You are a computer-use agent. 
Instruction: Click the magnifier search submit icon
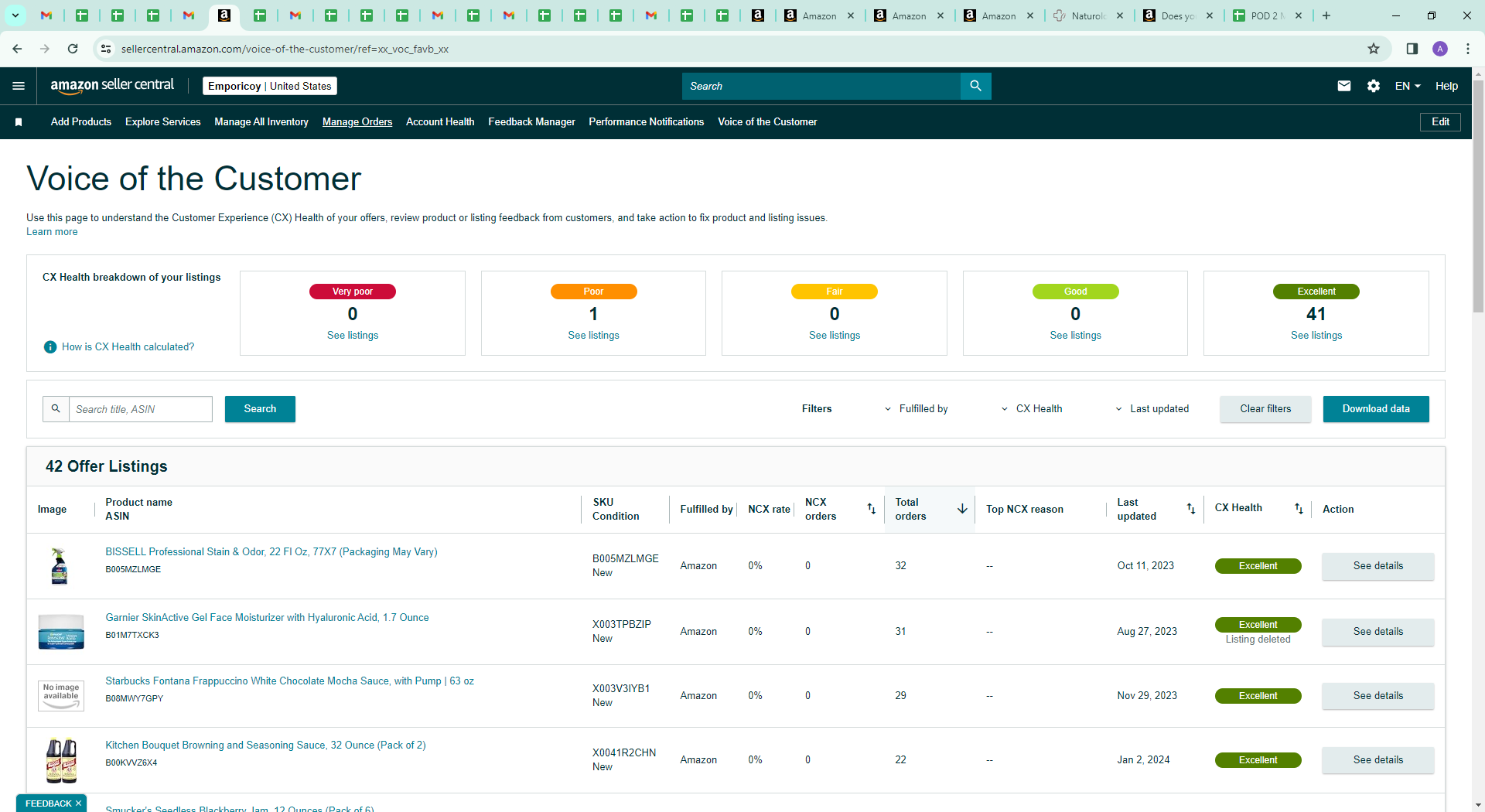pyautogui.click(x=975, y=86)
